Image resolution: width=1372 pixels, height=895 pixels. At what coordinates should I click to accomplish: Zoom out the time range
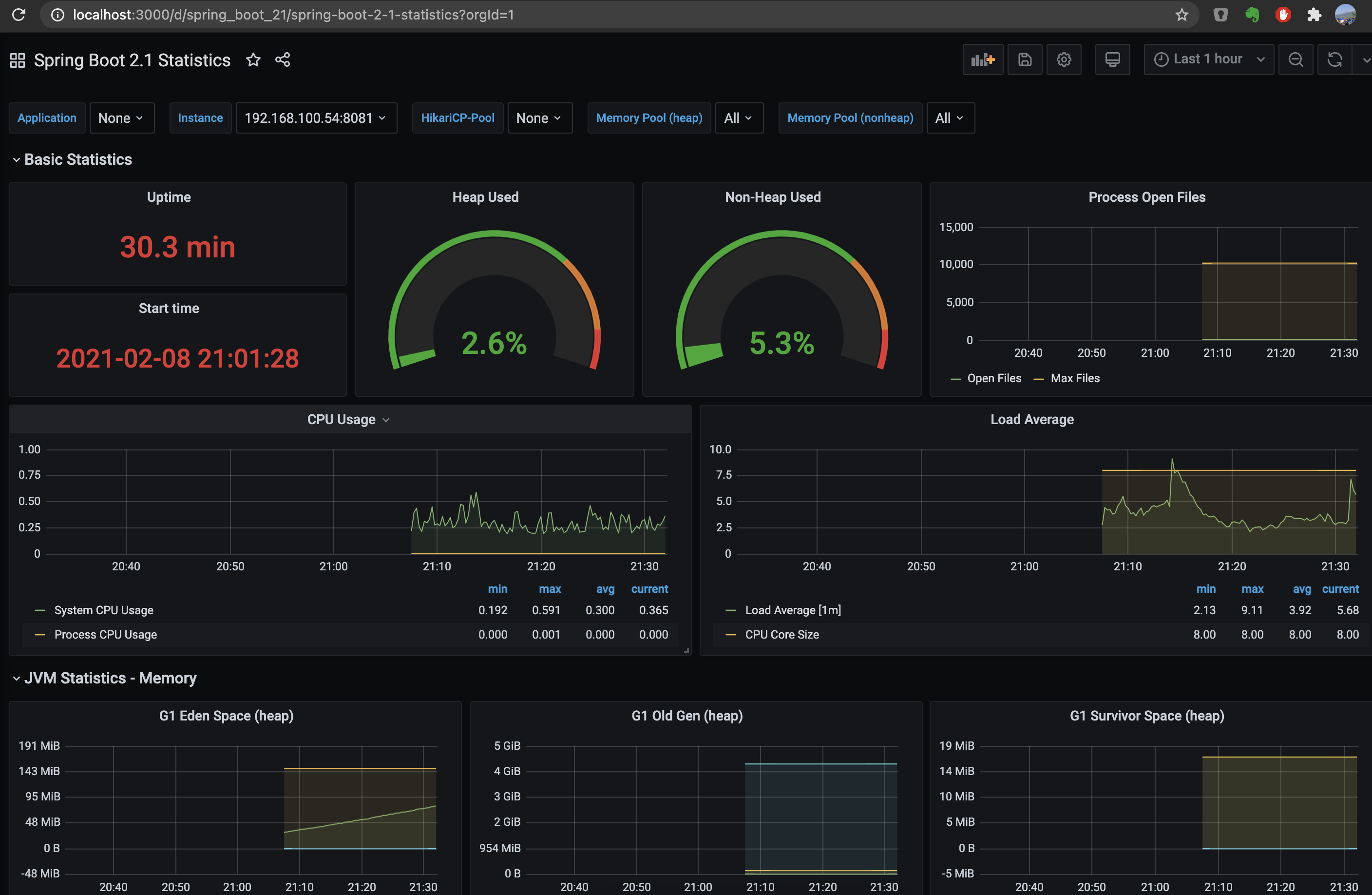[1296, 59]
